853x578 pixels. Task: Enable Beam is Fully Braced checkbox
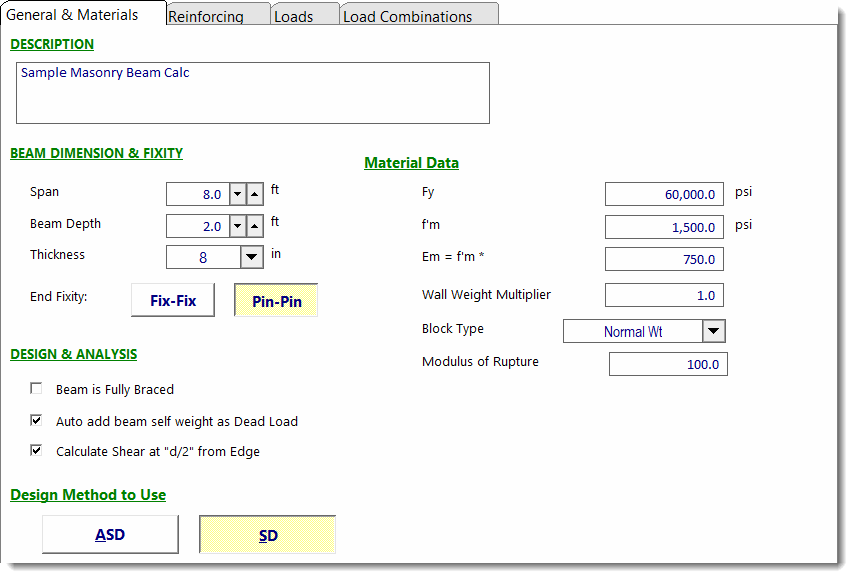pos(37,389)
